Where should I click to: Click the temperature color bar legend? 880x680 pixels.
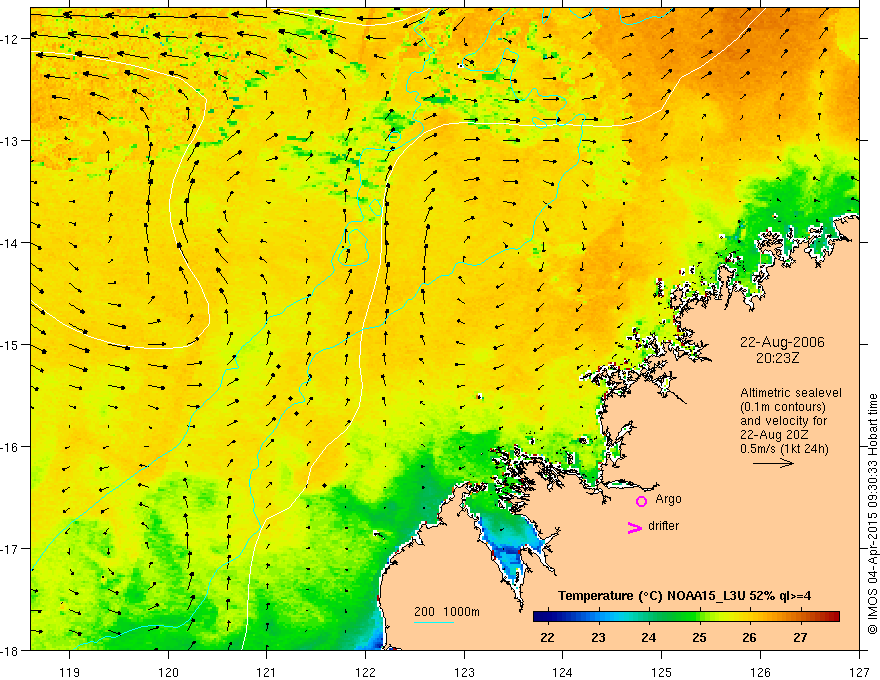[x=686, y=617]
